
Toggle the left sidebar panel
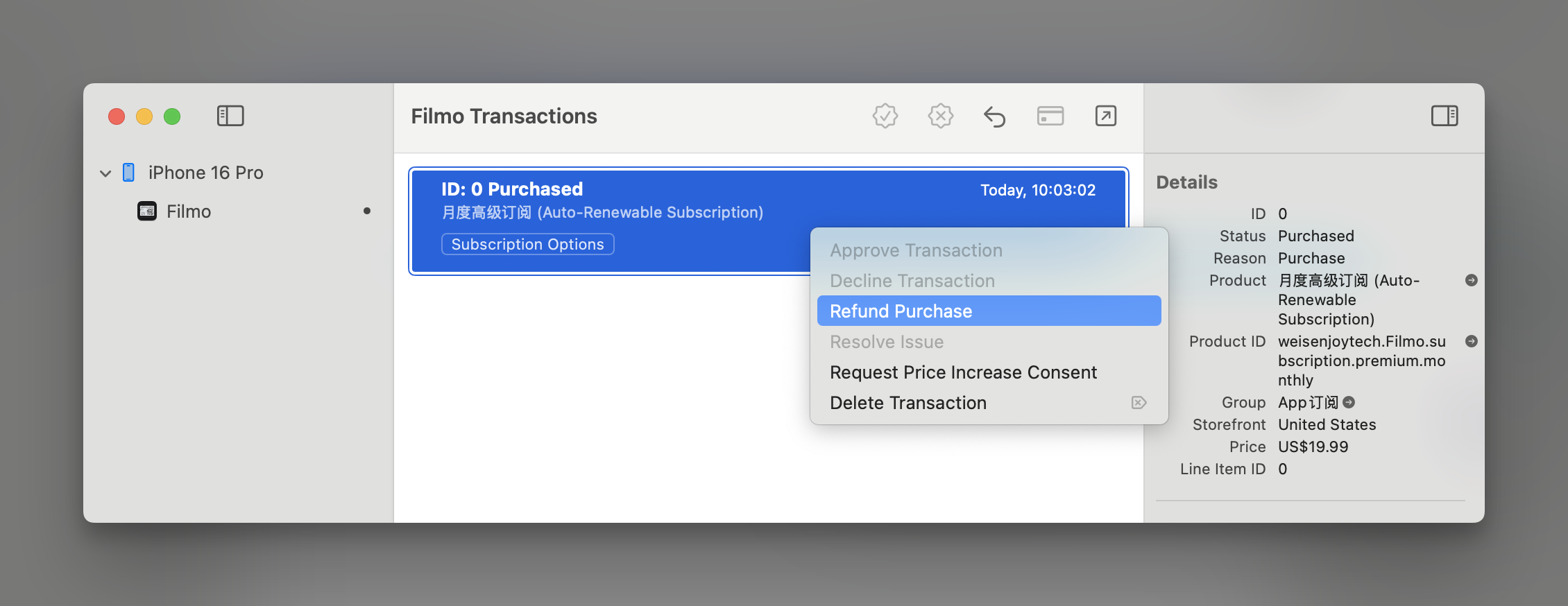(230, 116)
